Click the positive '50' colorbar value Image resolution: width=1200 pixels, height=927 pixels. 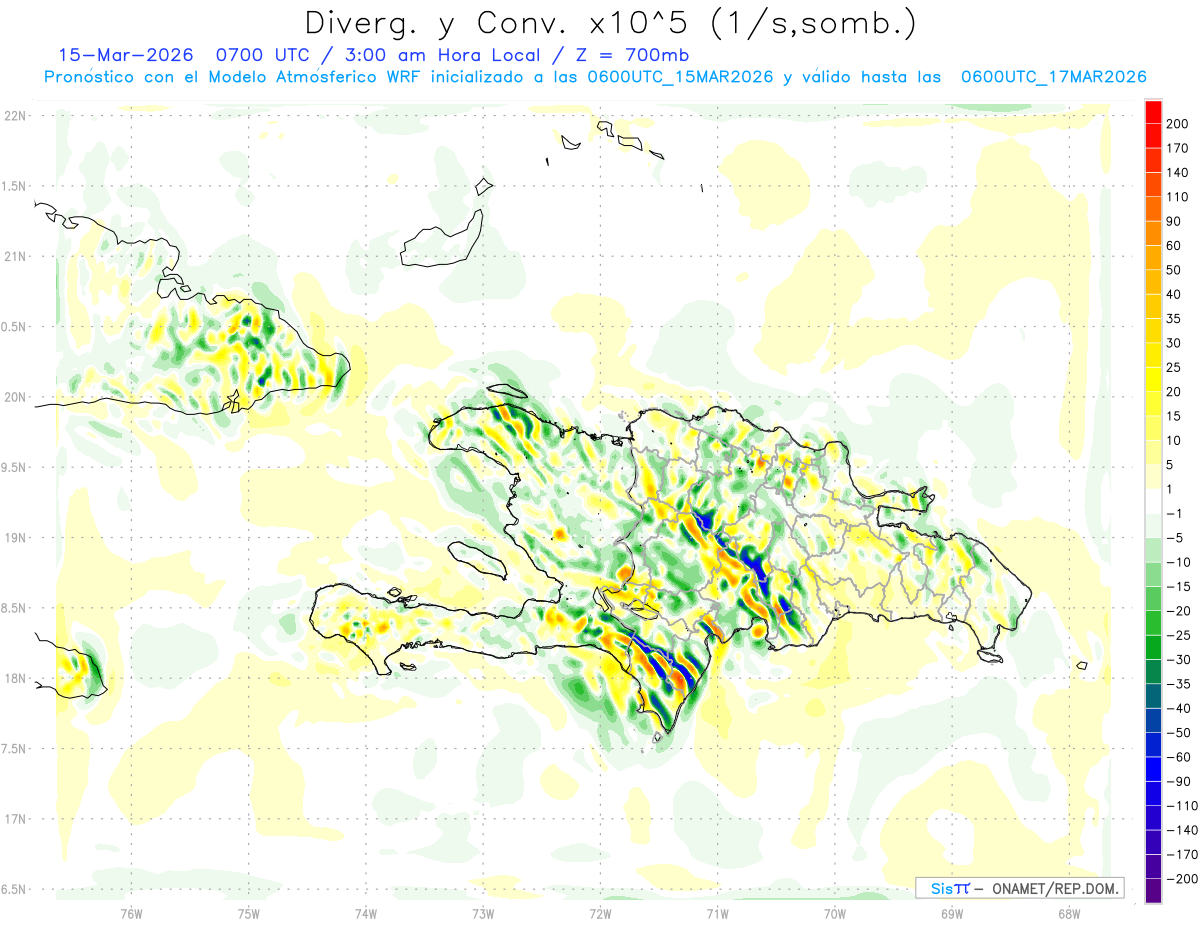(1174, 270)
